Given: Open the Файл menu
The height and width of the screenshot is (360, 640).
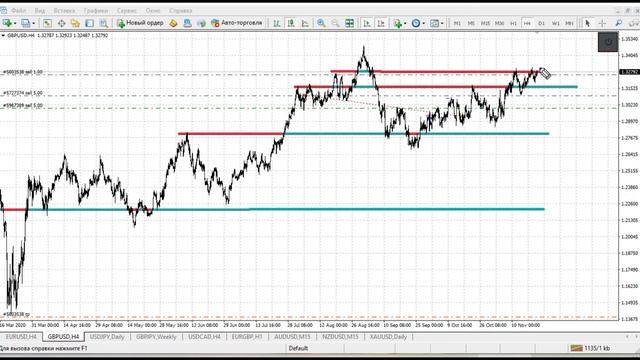Looking at the screenshot, I should (x=18, y=11).
